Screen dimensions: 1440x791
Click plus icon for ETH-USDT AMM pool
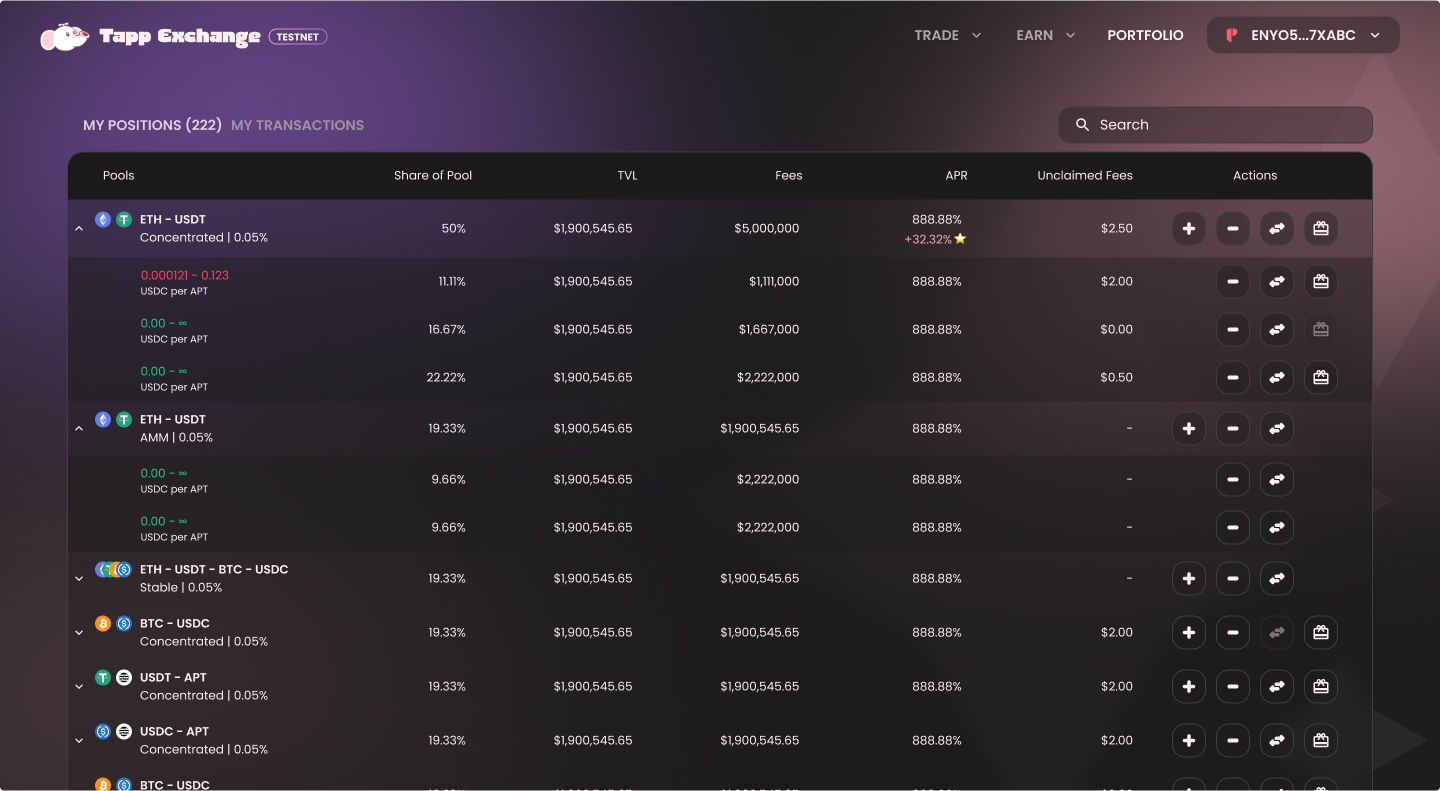point(1188,429)
